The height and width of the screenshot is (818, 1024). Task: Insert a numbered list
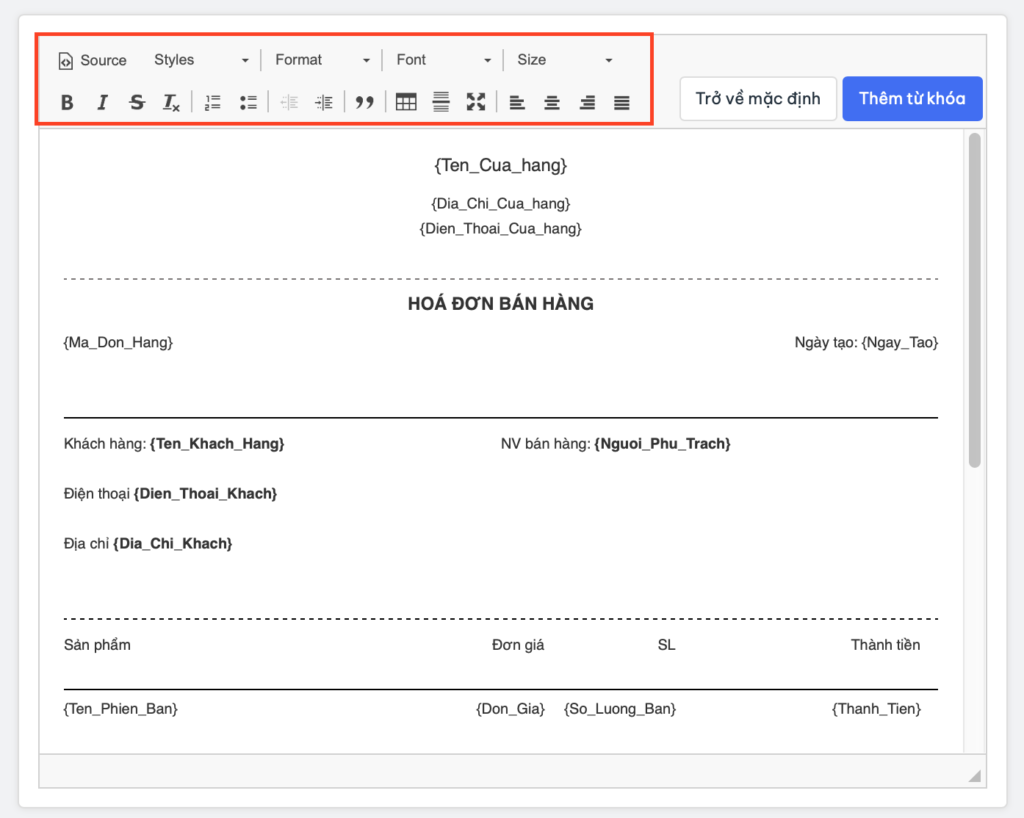click(212, 102)
